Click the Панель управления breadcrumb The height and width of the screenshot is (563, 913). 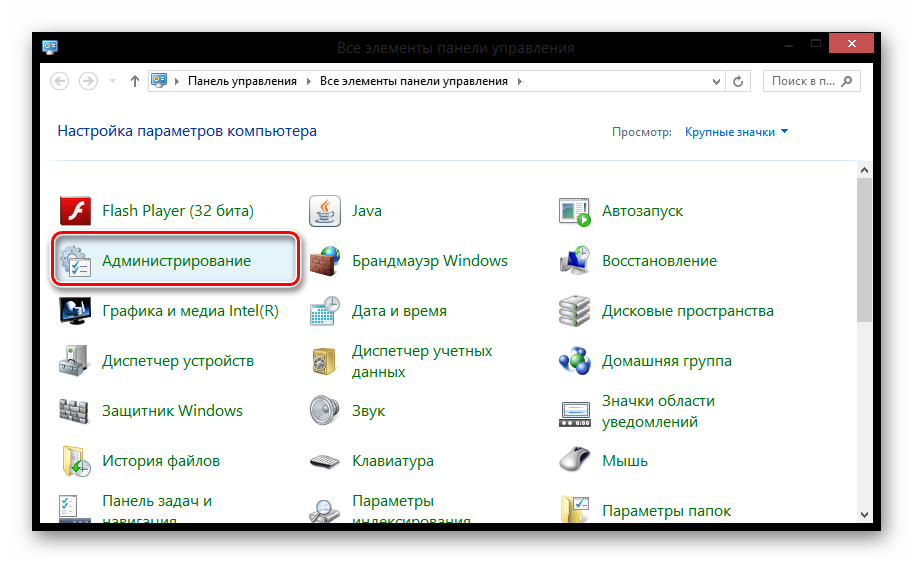click(242, 81)
